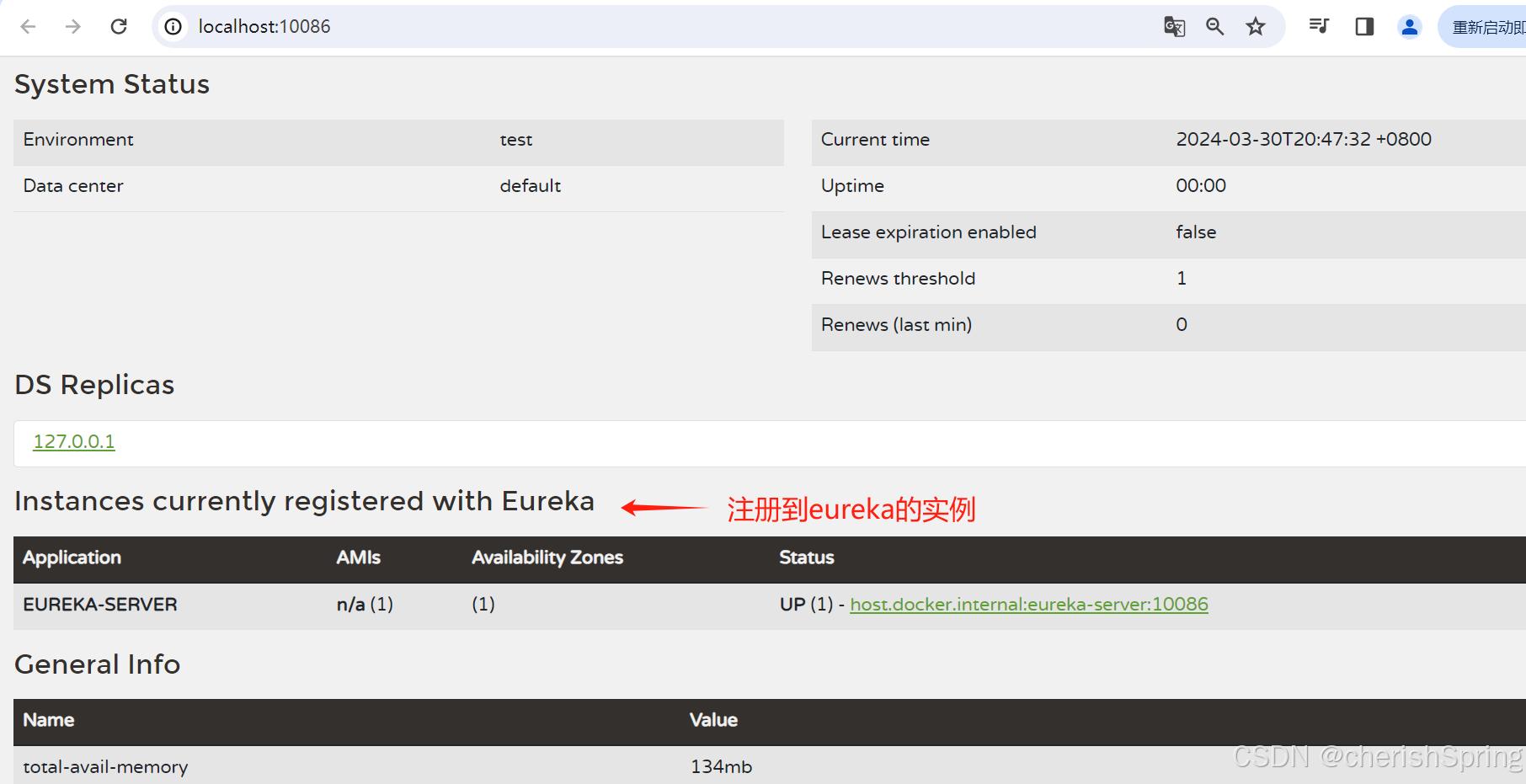
Task: View site information icon
Action: pos(173,27)
